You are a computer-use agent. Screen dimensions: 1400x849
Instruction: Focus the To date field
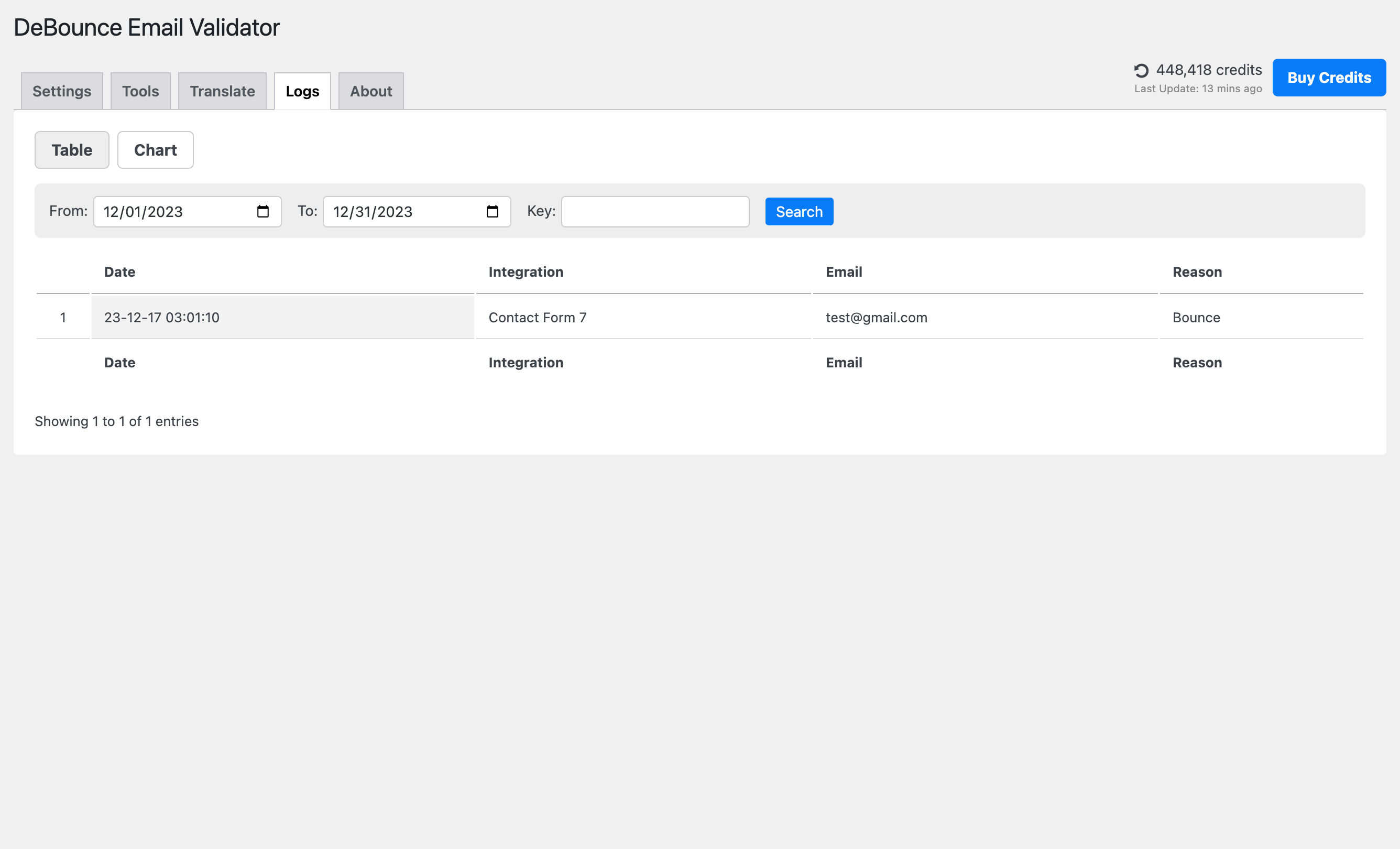click(417, 211)
